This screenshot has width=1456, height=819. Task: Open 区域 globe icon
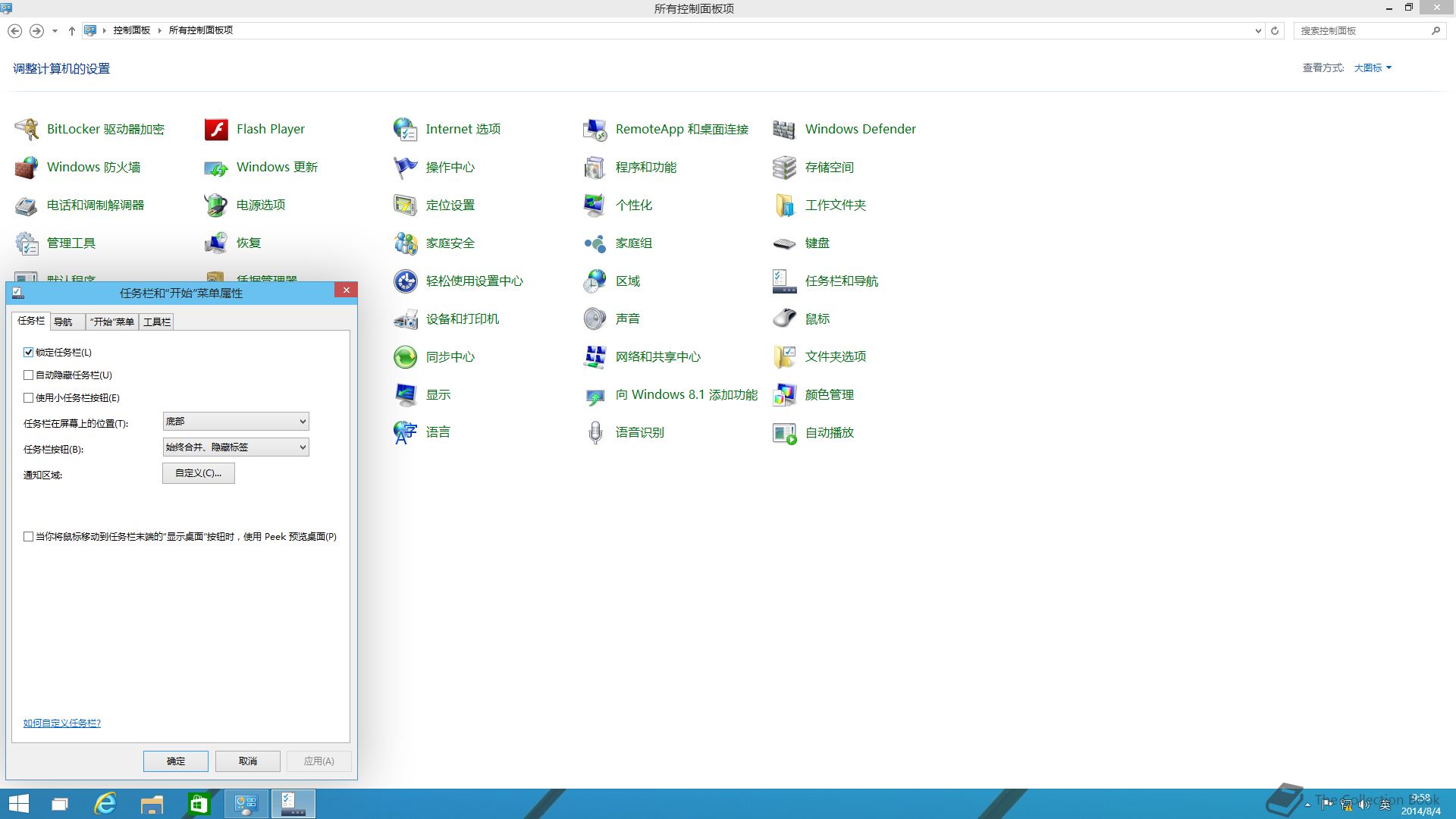click(595, 281)
